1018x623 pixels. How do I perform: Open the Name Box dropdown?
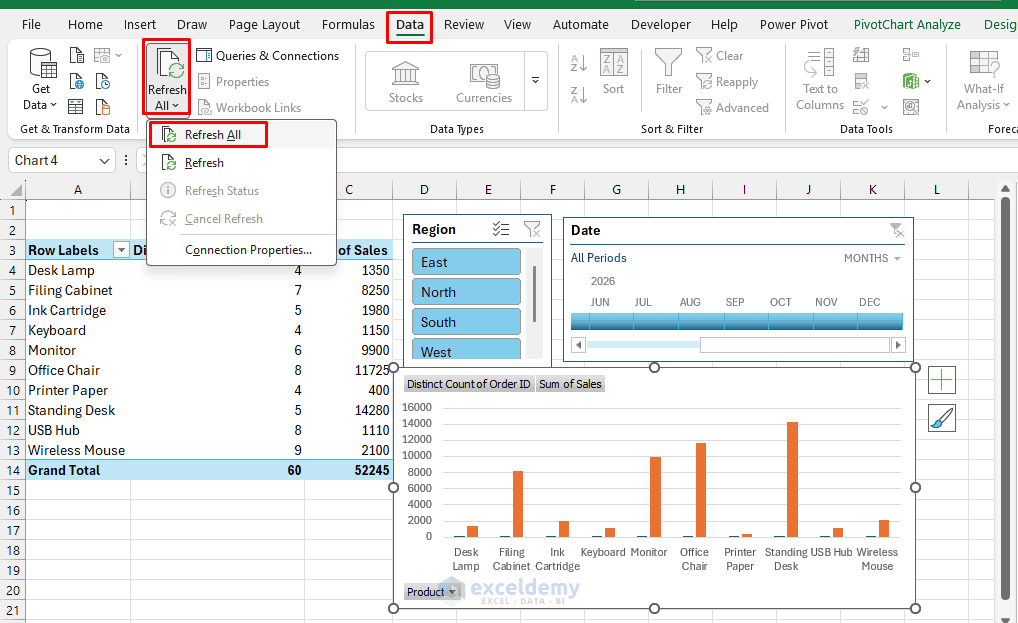point(105,161)
